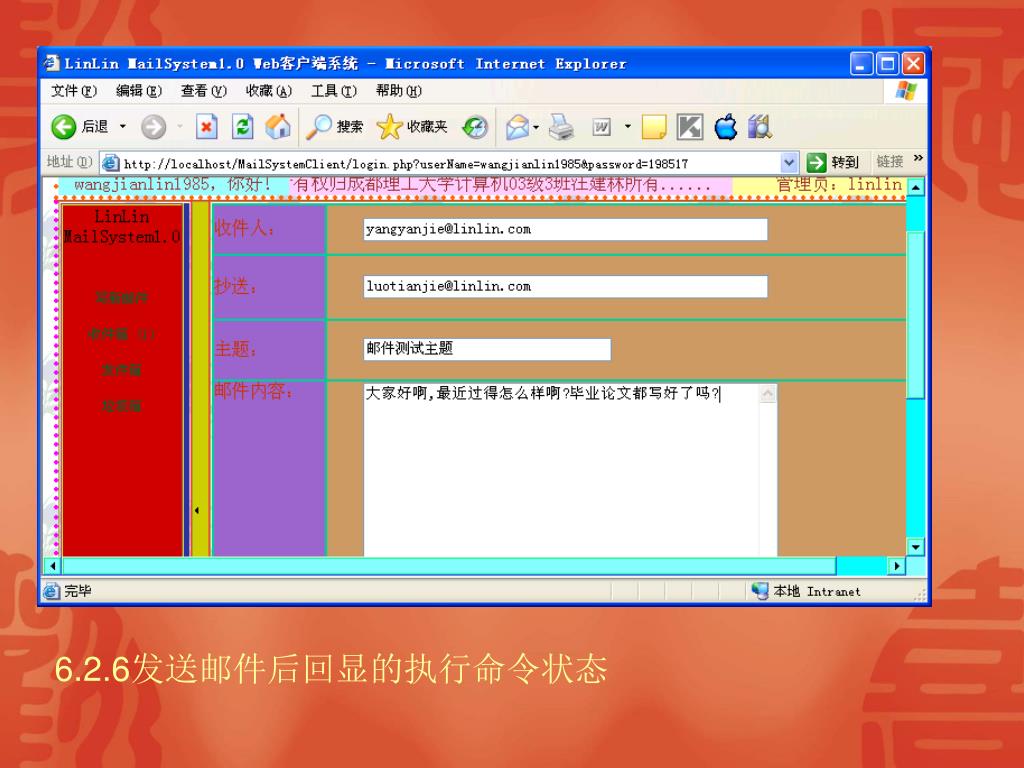Click the page's vertical scrollbar down arrow
This screenshot has width=1024, height=768.
tap(915, 546)
